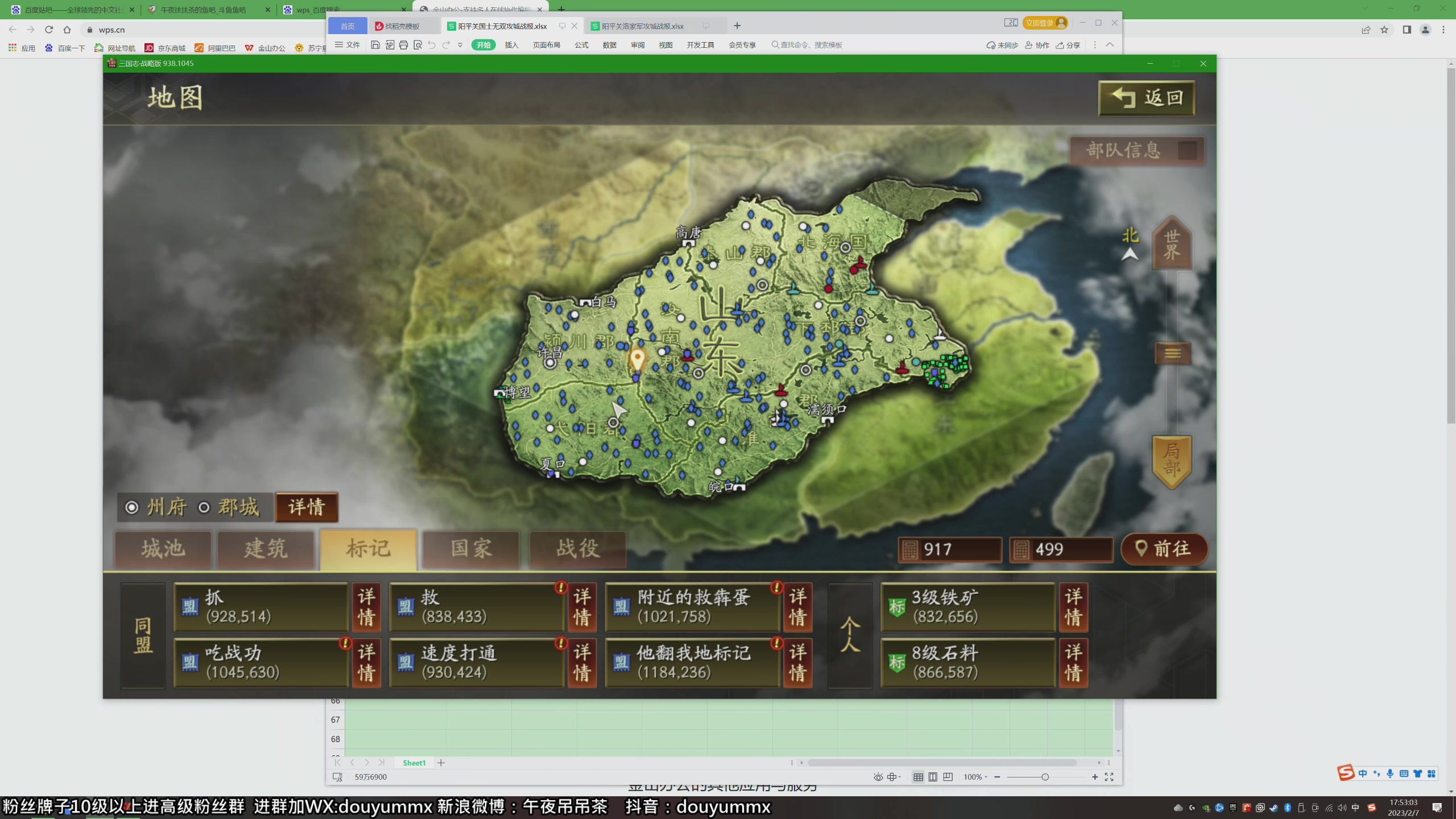Click the WPS print icon

tap(403, 45)
